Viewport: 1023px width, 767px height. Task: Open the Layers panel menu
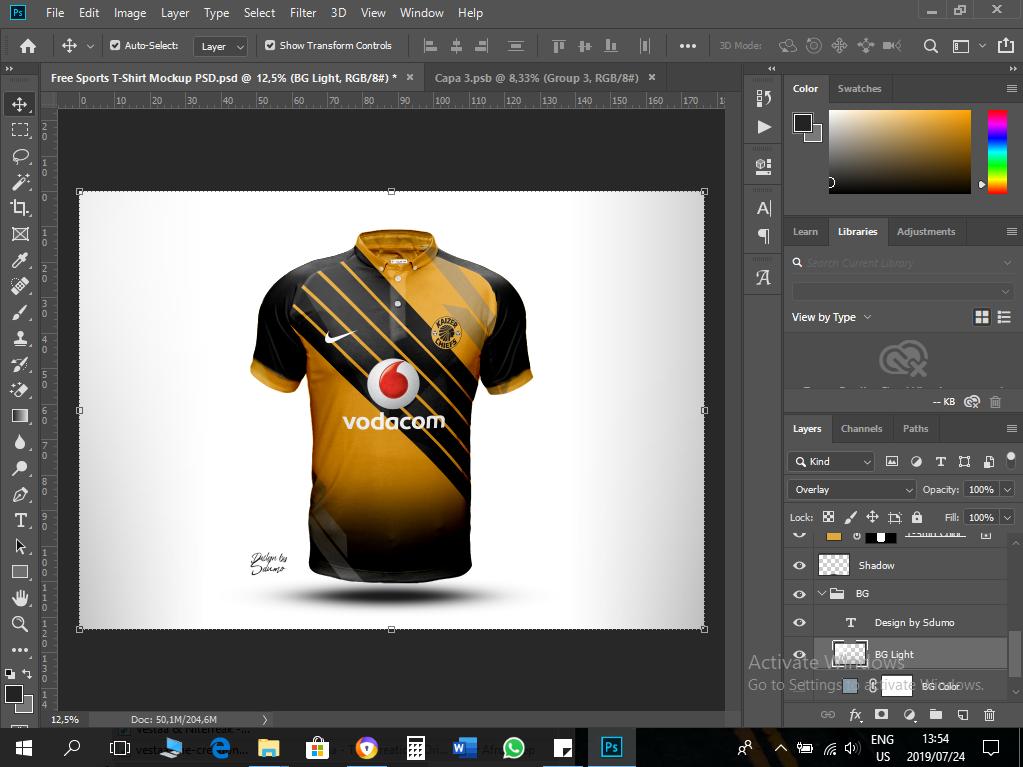1011,429
